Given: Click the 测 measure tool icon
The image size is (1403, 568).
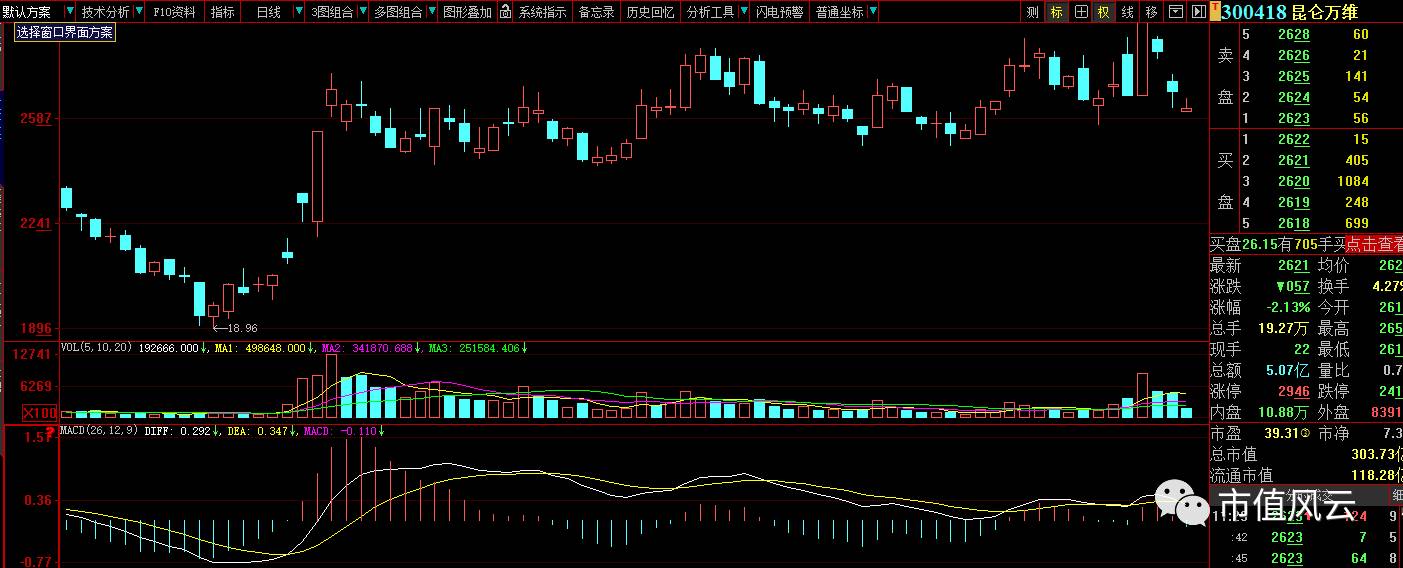Looking at the screenshot, I should 1033,12.
